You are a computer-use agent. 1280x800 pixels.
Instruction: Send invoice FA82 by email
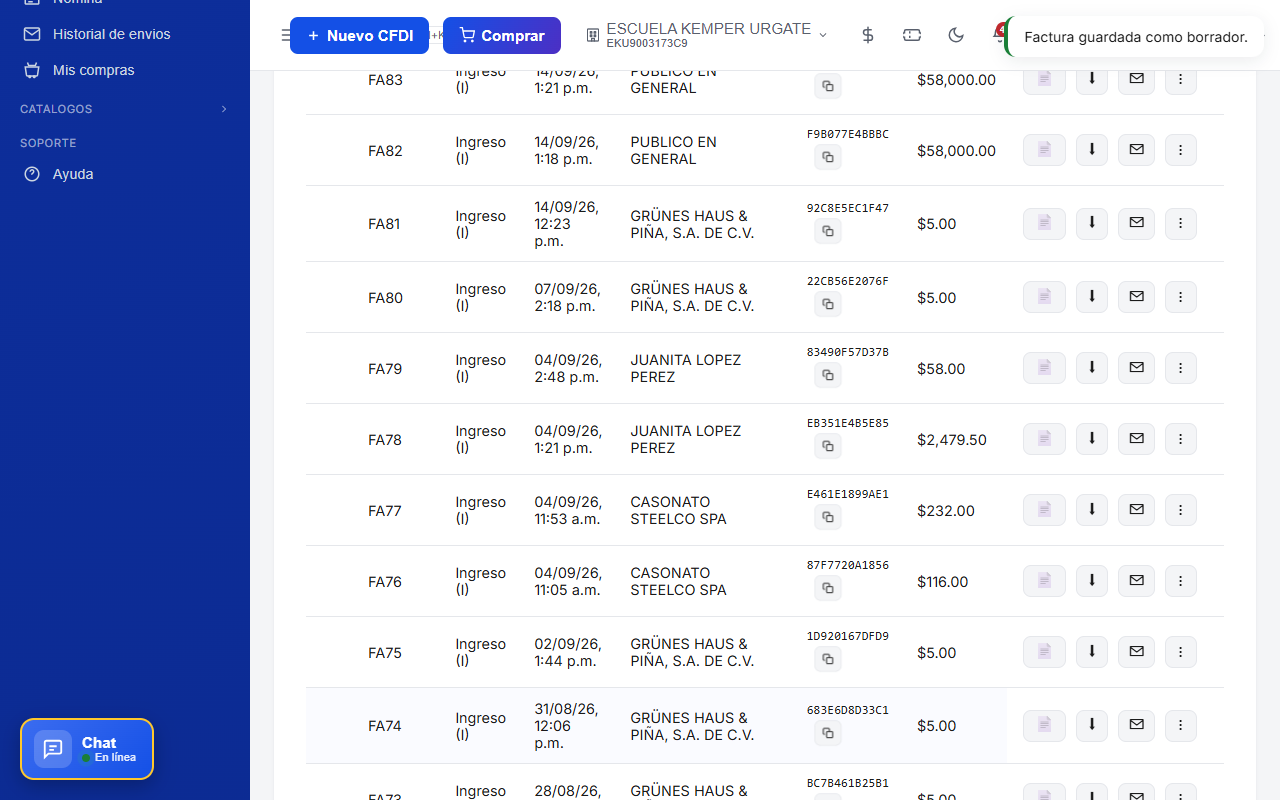tap(1136, 150)
